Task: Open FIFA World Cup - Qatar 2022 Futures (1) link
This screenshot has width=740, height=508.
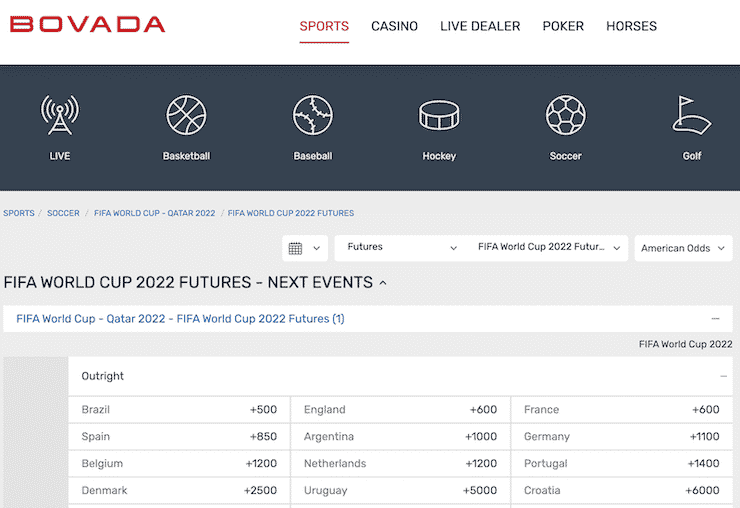Action: (180, 319)
